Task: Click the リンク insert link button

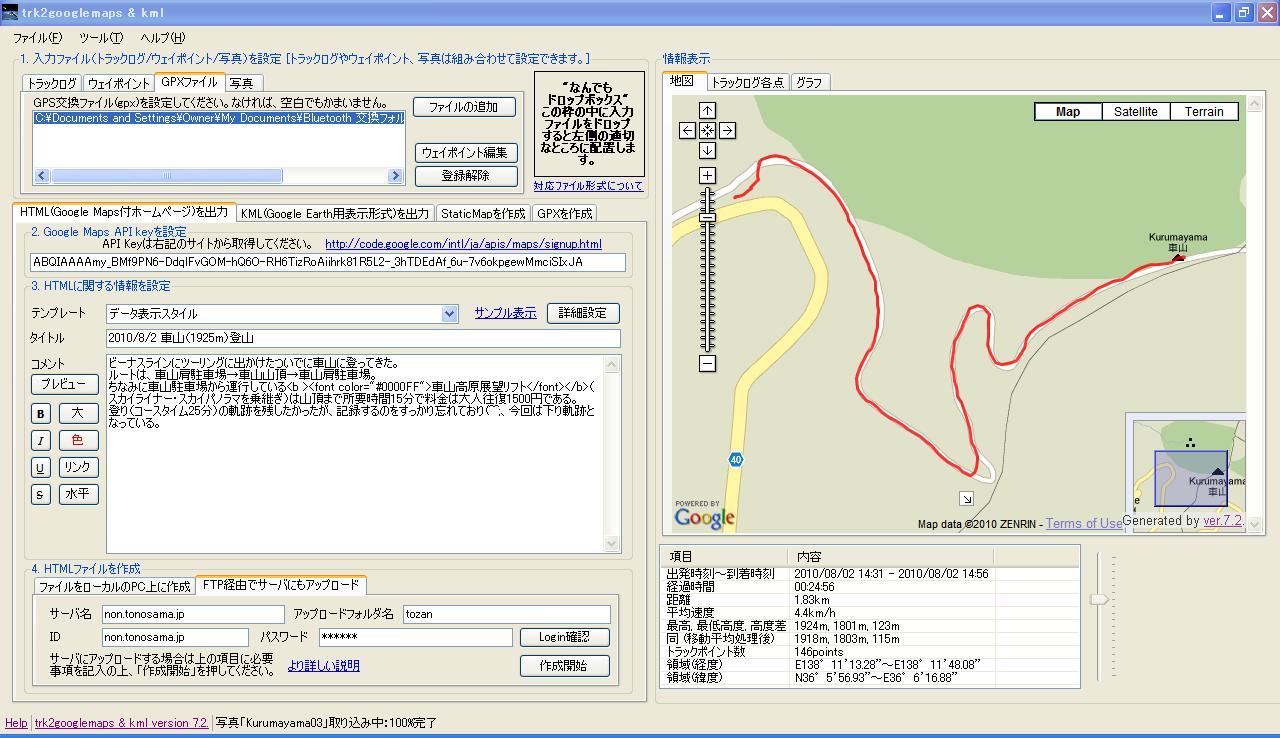Action: (79, 468)
